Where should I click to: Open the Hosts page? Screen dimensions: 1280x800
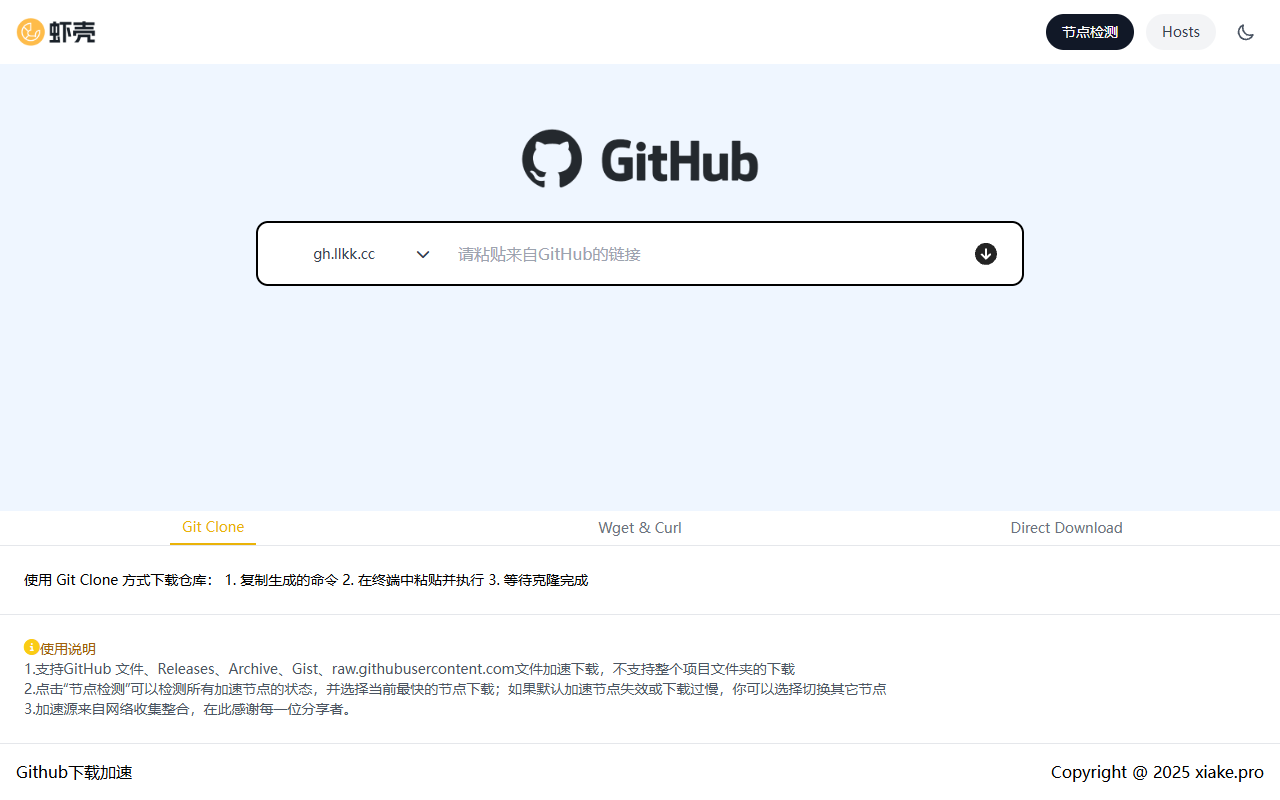coord(1181,32)
